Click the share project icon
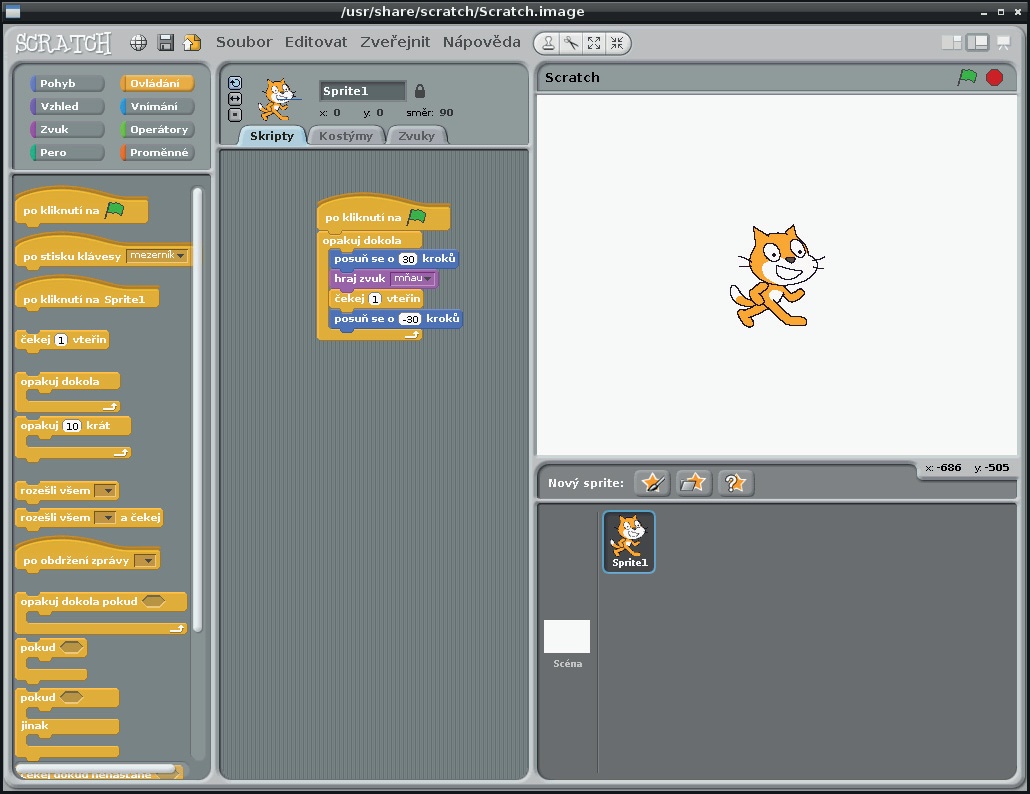The image size is (1030, 794). pos(192,43)
